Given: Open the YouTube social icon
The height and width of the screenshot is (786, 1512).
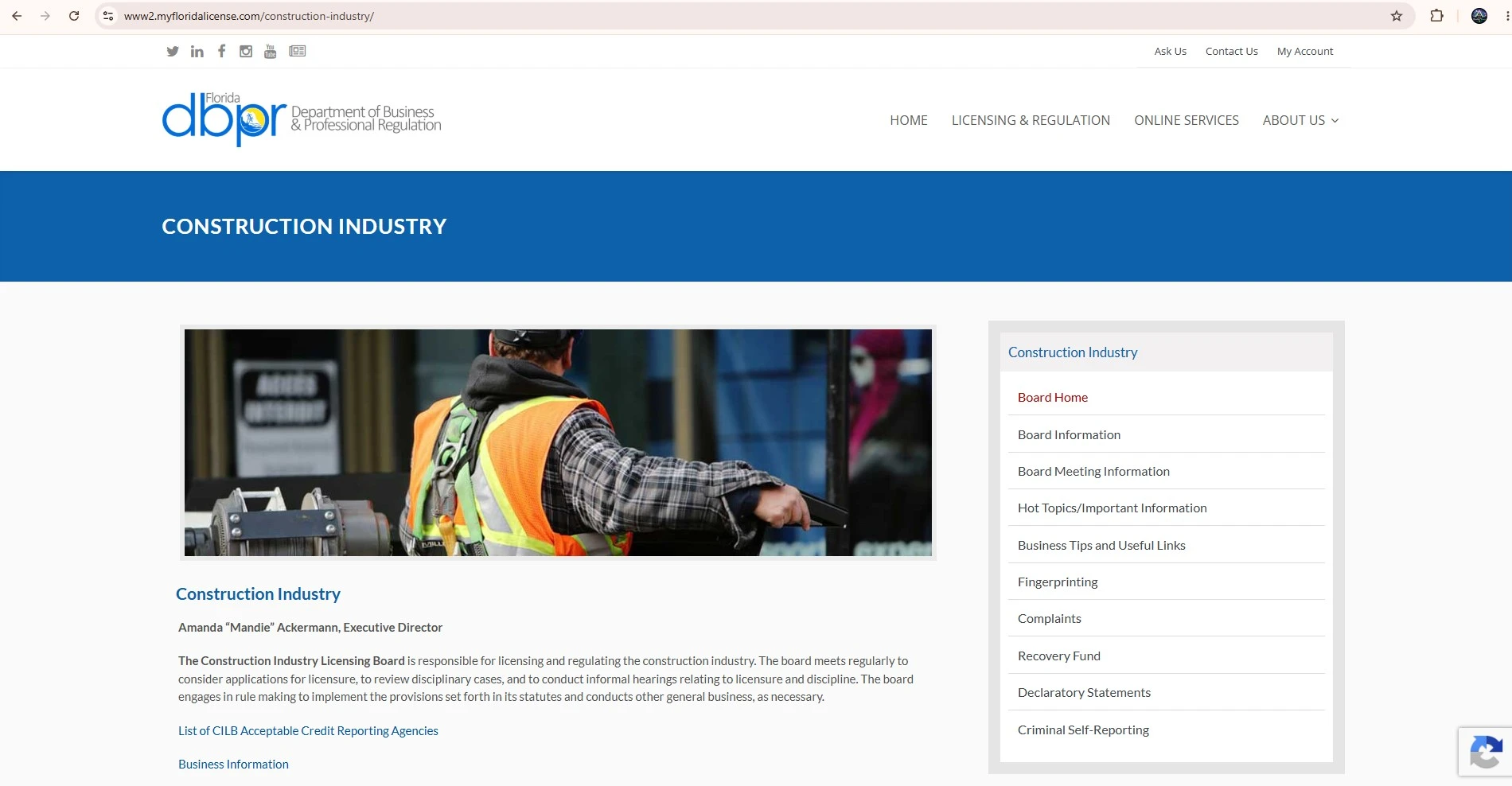Looking at the screenshot, I should (x=271, y=51).
